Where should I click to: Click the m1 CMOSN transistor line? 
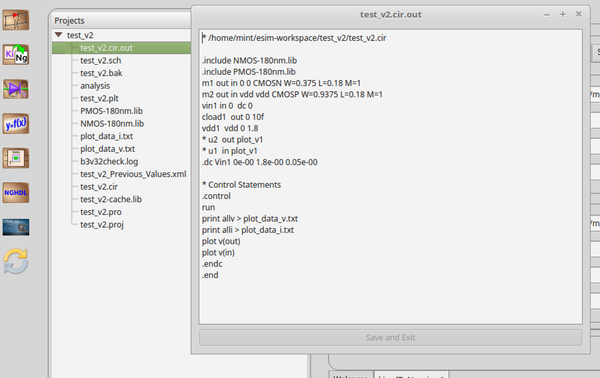[281, 83]
